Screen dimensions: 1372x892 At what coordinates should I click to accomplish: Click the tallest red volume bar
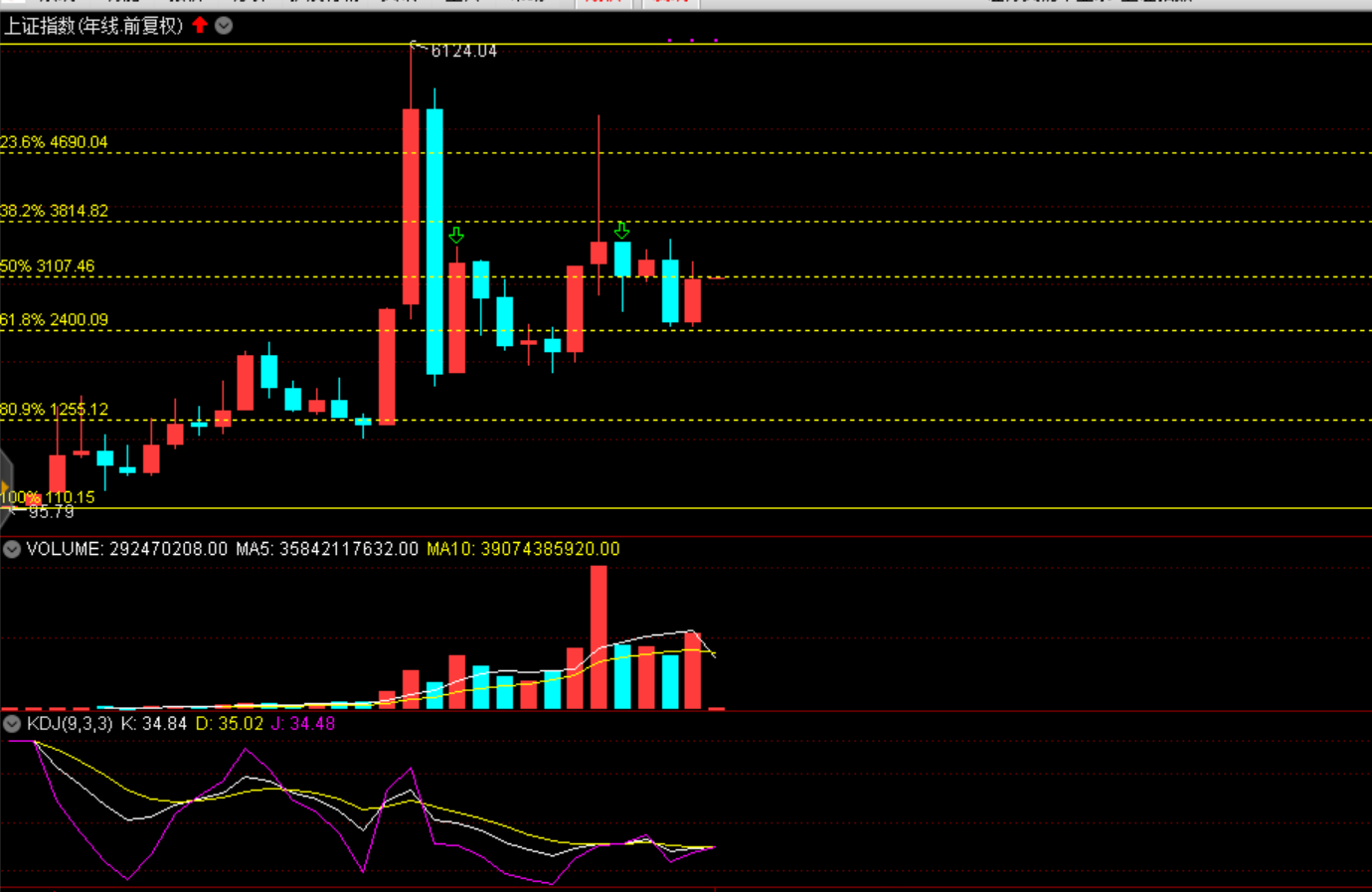599,636
